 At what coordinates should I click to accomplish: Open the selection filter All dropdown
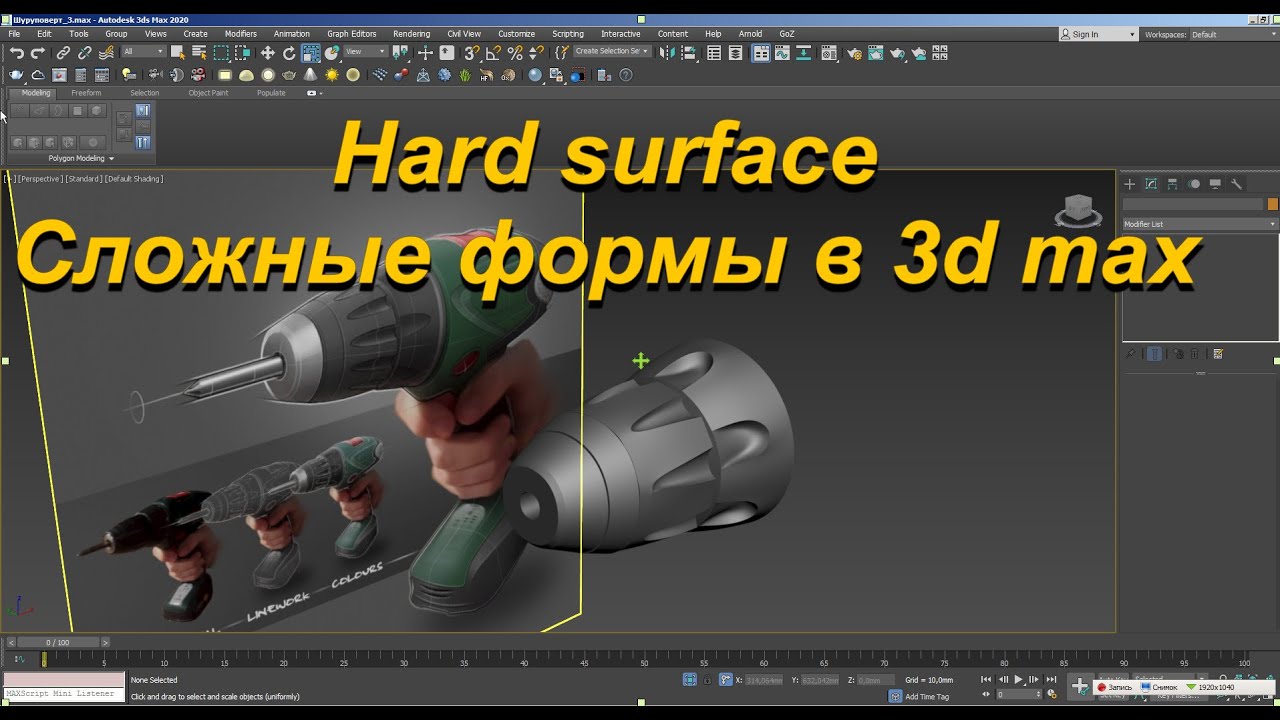pos(144,51)
